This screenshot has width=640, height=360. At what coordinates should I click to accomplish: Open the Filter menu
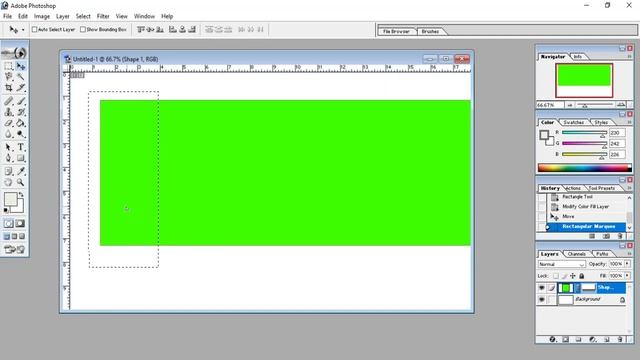pos(103,16)
